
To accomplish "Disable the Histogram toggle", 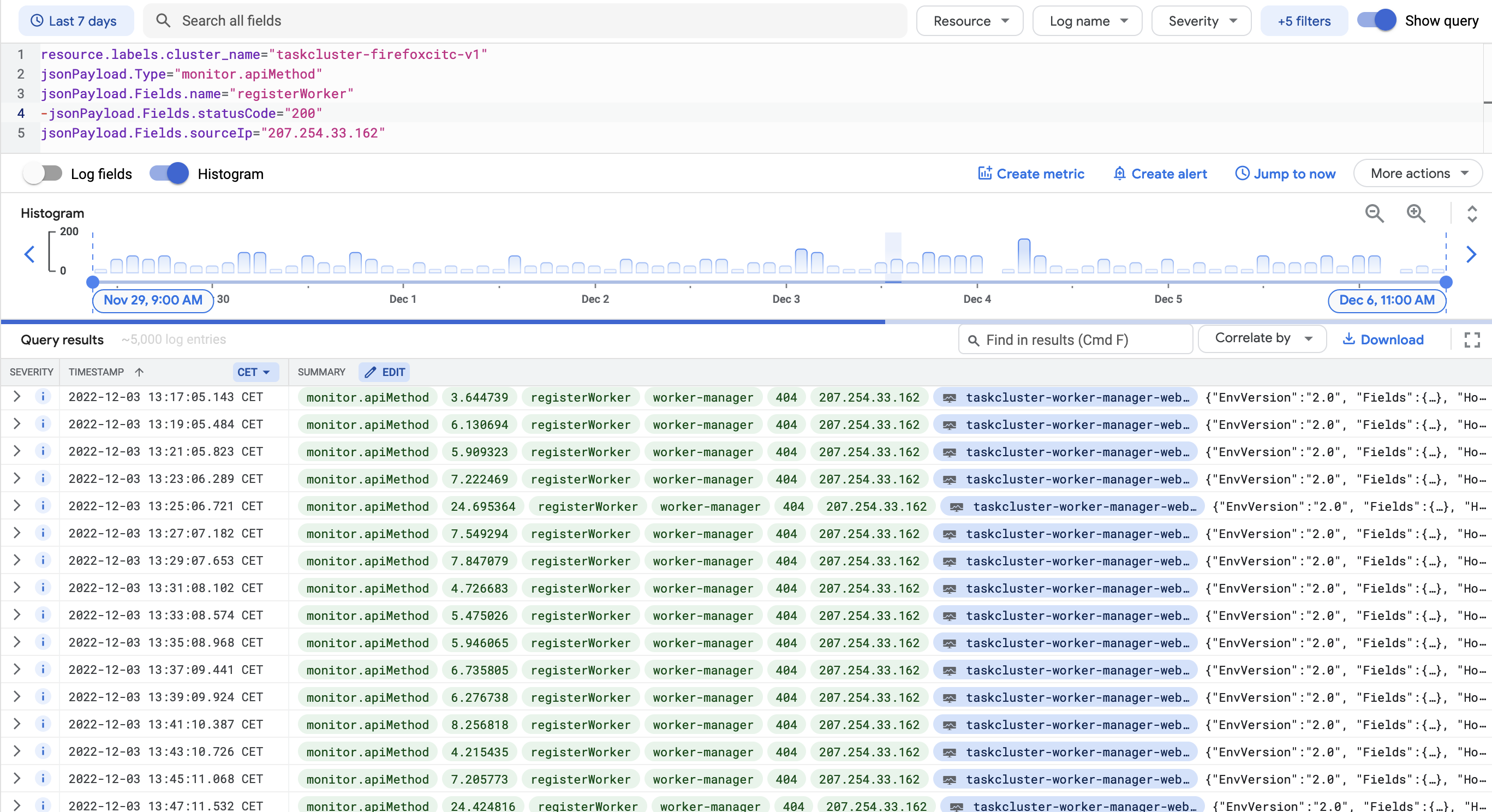I will pos(168,173).
